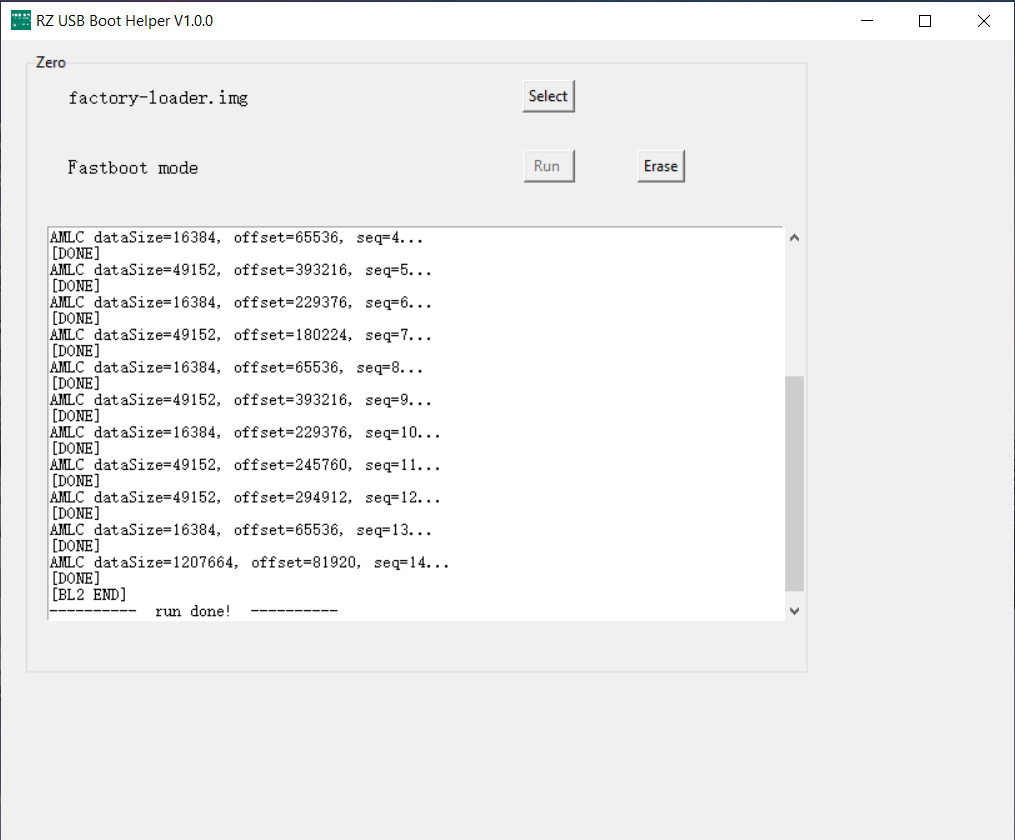Image resolution: width=1015 pixels, height=840 pixels.
Task: Click the Fastboot mode label
Action: click(133, 167)
